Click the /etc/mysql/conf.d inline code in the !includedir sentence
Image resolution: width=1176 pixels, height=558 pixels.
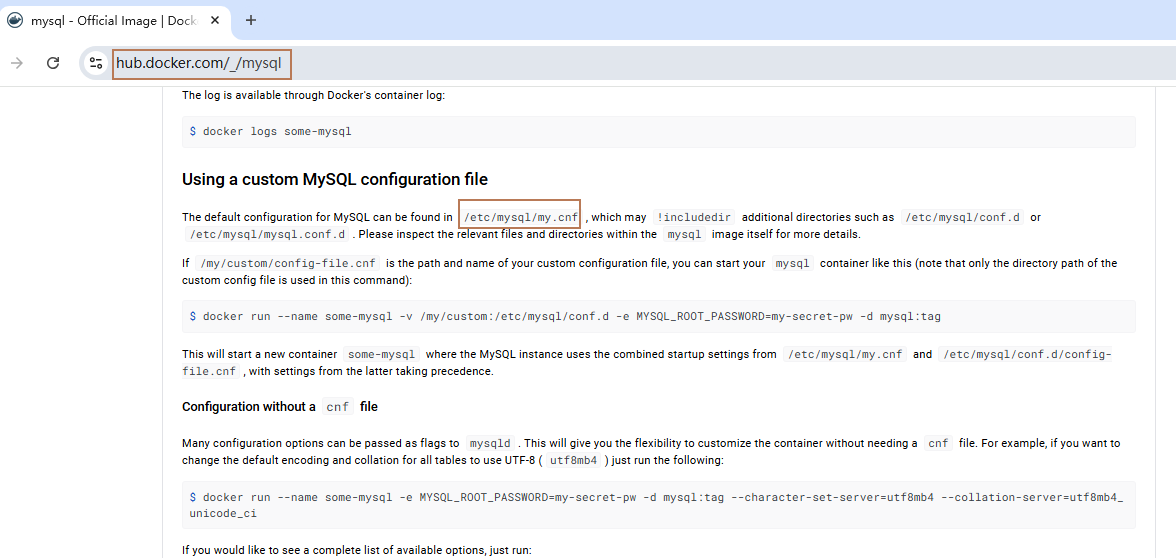tap(962, 218)
